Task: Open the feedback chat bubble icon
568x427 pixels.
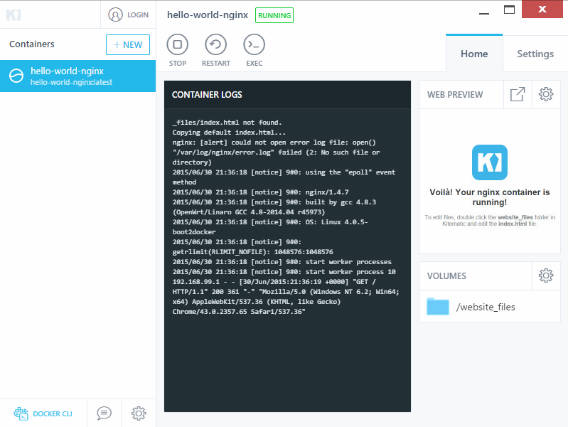Action: pos(104,413)
